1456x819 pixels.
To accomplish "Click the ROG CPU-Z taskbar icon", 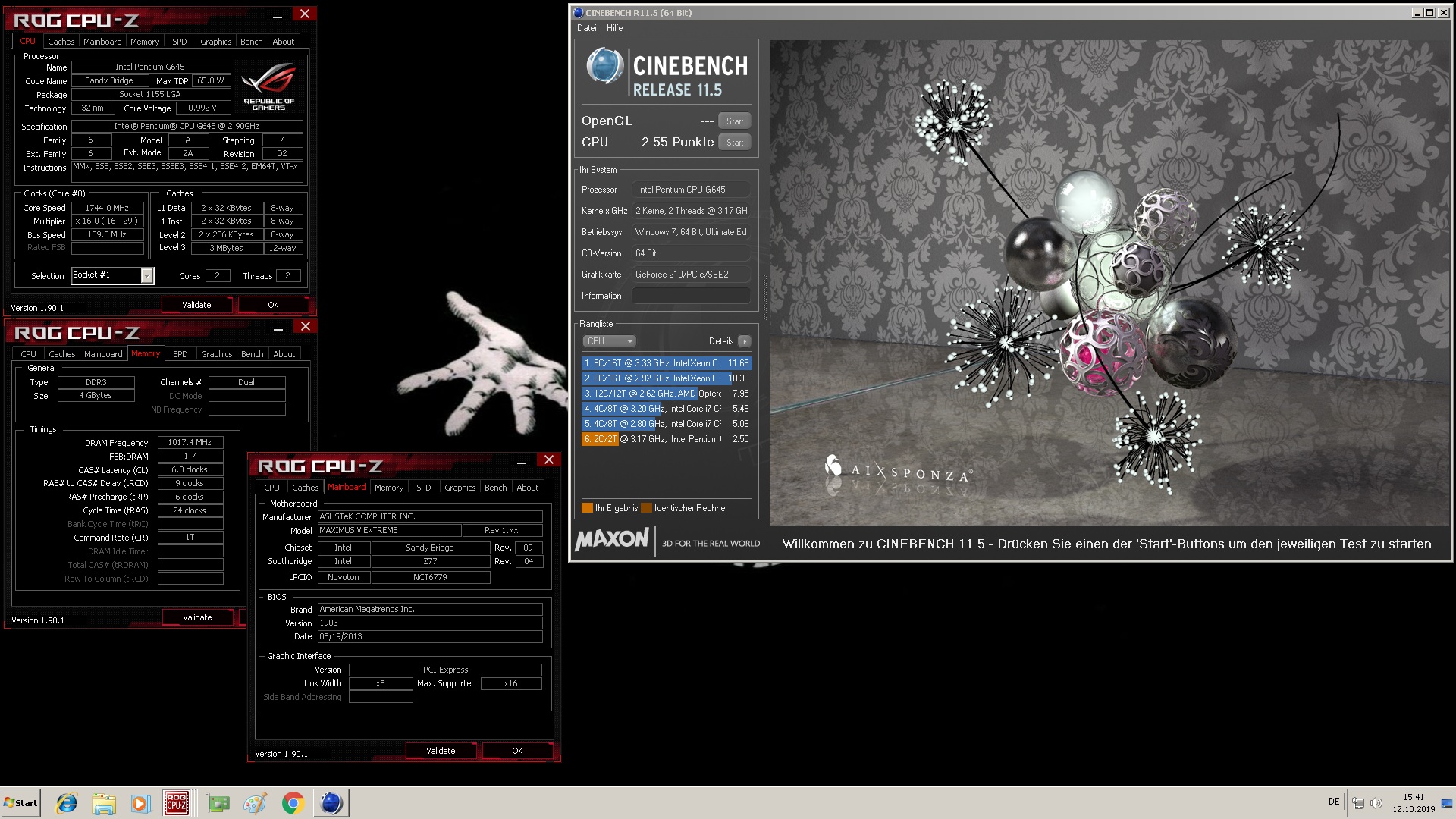I will click(x=177, y=803).
